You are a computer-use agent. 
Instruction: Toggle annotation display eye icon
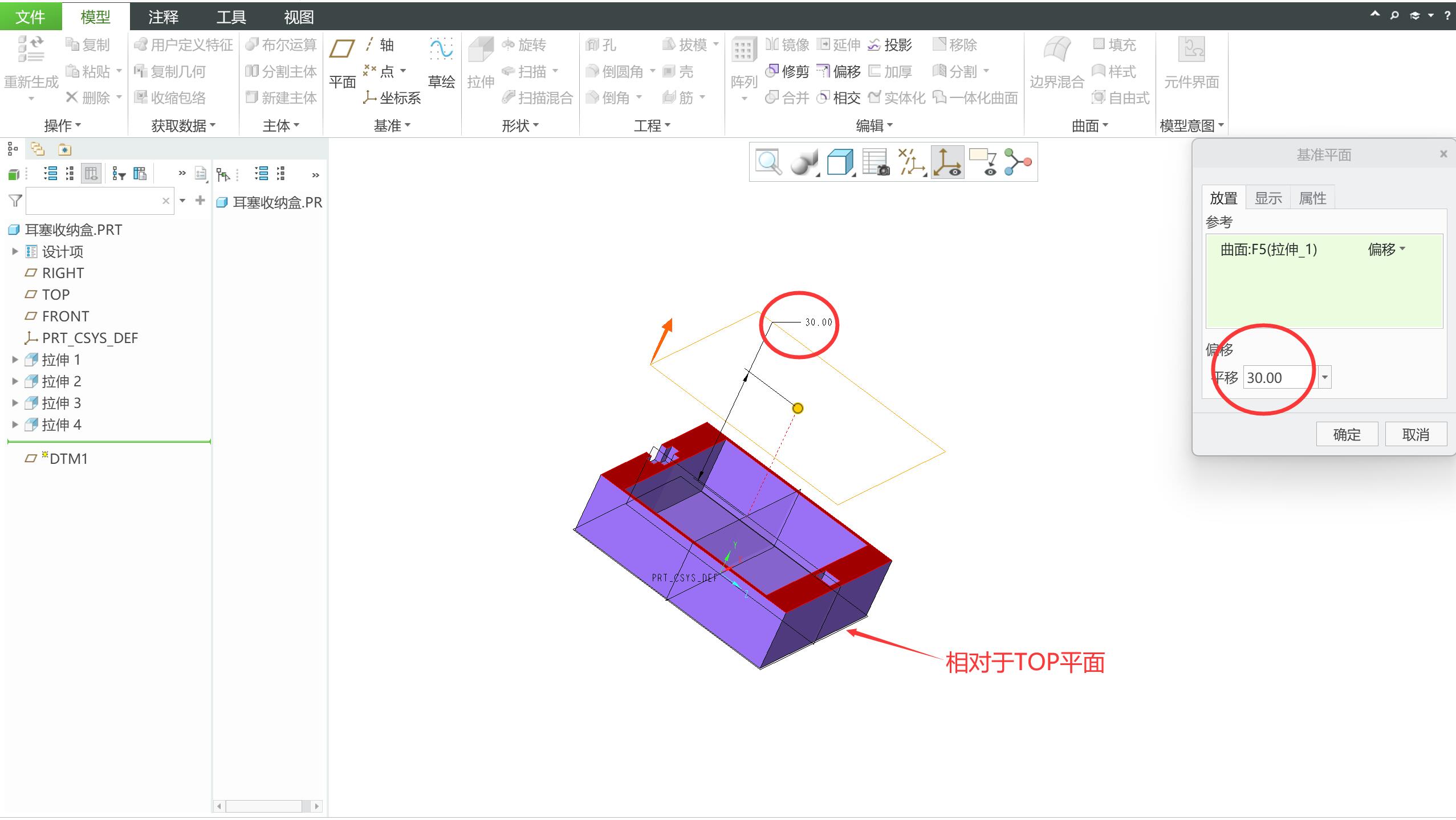[983, 162]
